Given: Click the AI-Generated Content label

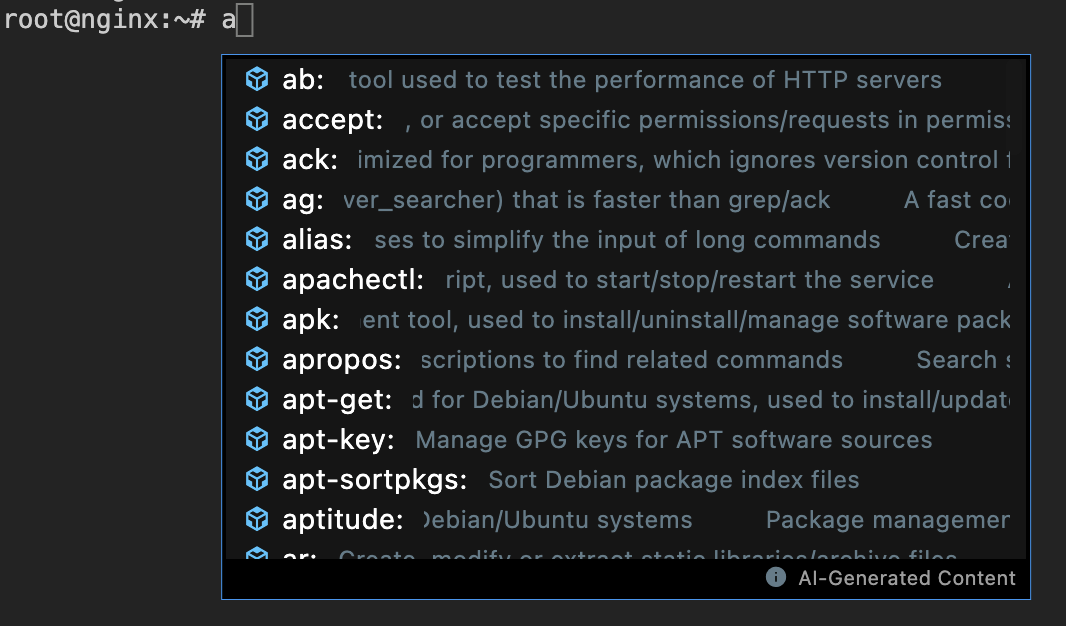Looking at the screenshot, I should tap(906, 578).
